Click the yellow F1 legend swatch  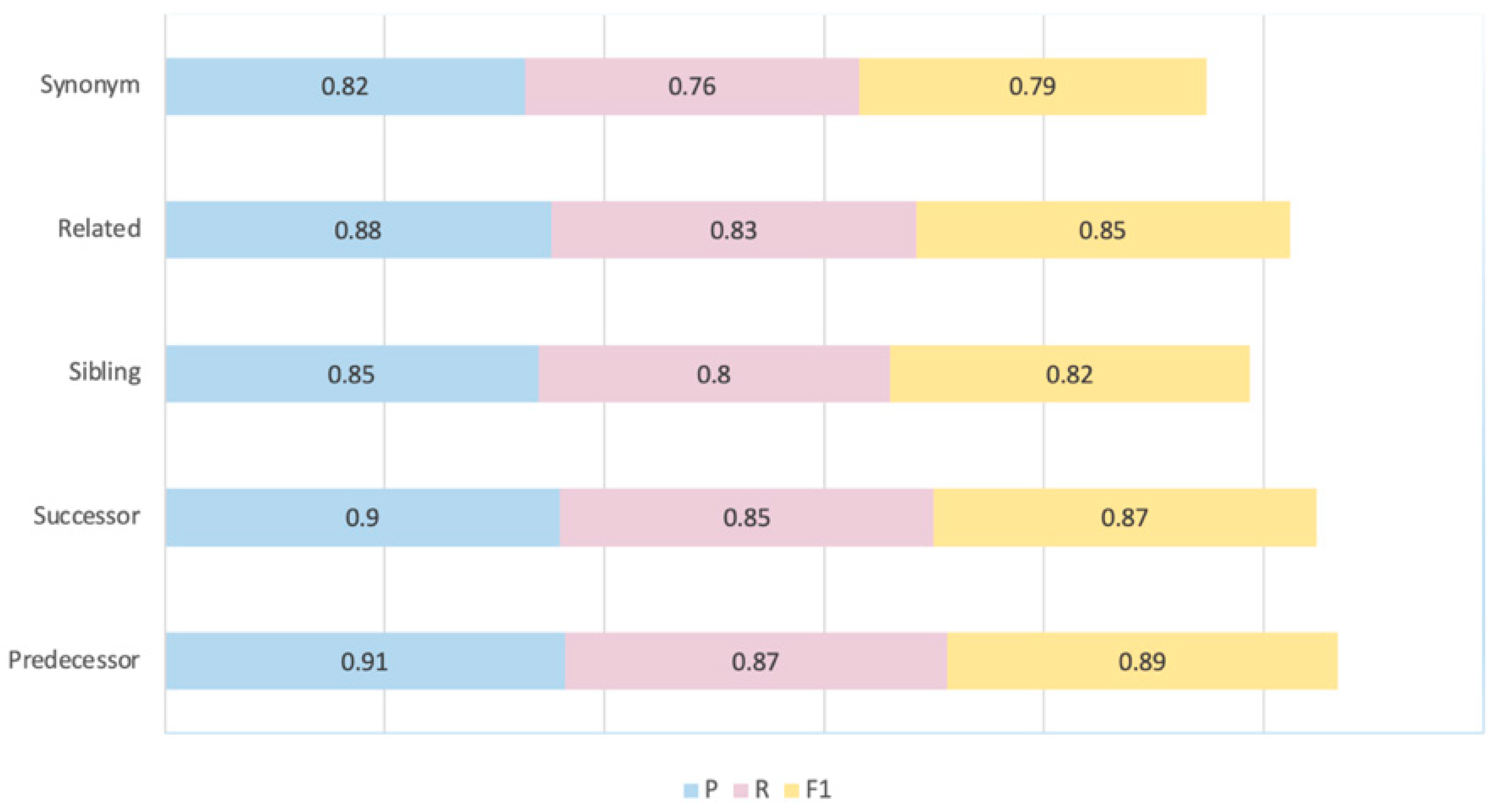click(792, 791)
